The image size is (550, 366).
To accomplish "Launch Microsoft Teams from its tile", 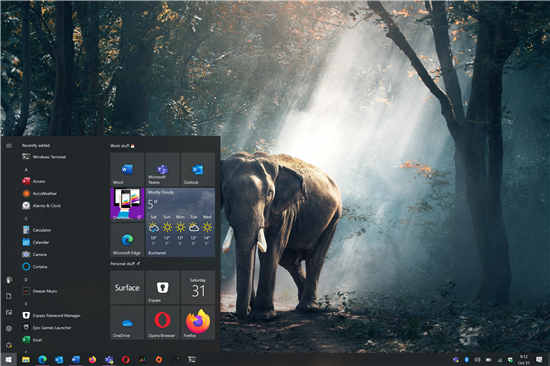I will coord(162,169).
